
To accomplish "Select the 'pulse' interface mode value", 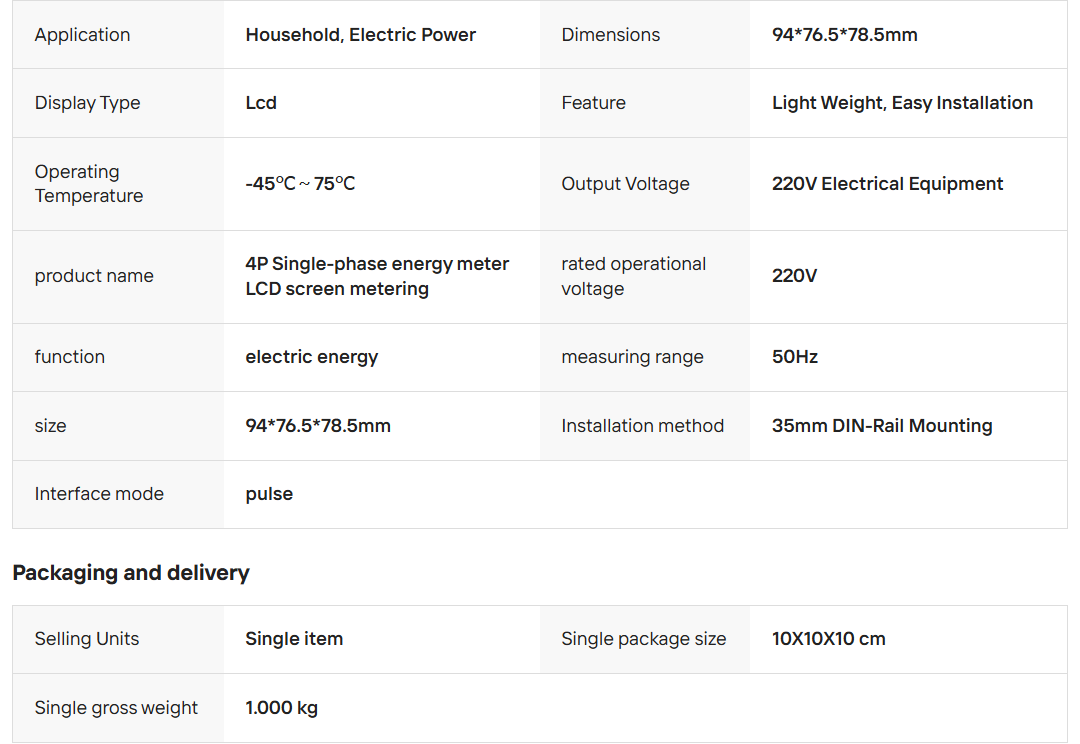I will pyautogui.click(x=269, y=494).
